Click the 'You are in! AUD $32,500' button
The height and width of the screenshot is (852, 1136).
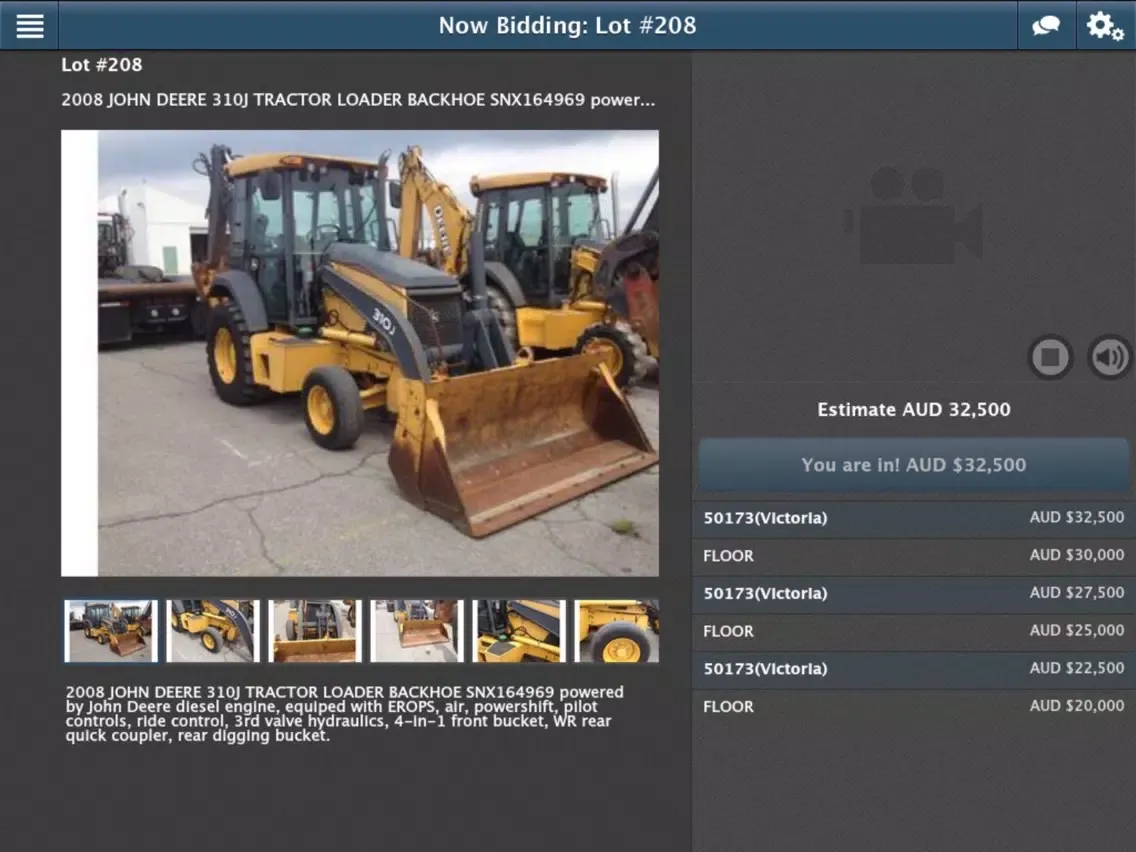[x=914, y=464]
